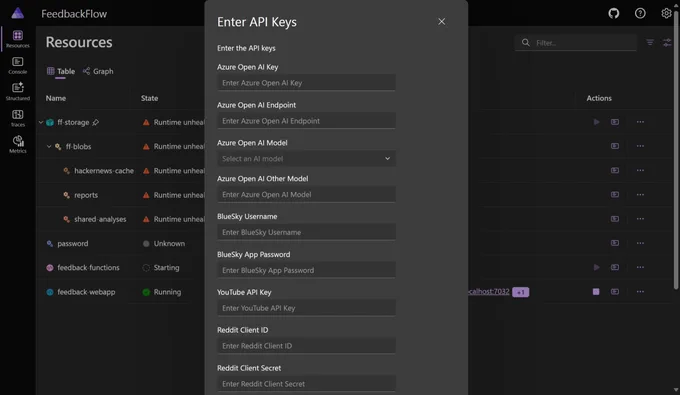Viewport: 680px width, 395px height.
Task: Open more actions for feedback-functions
Action: [640, 268]
